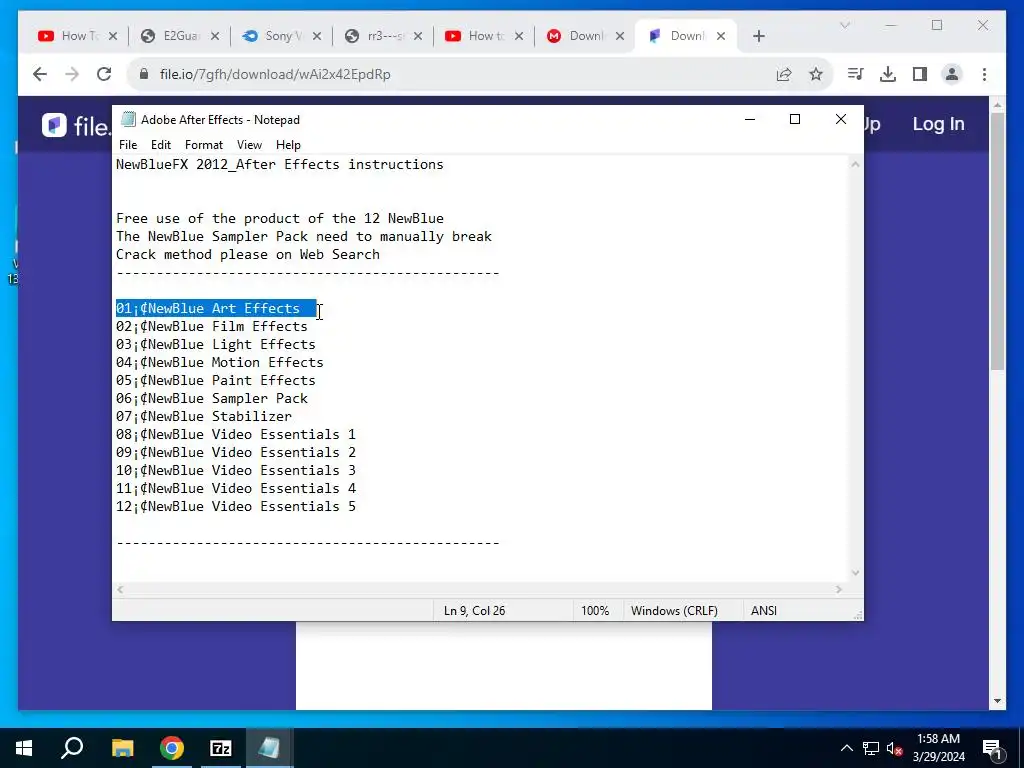Open the notification center icon
This screenshot has width=1024, height=768.
click(992, 748)
